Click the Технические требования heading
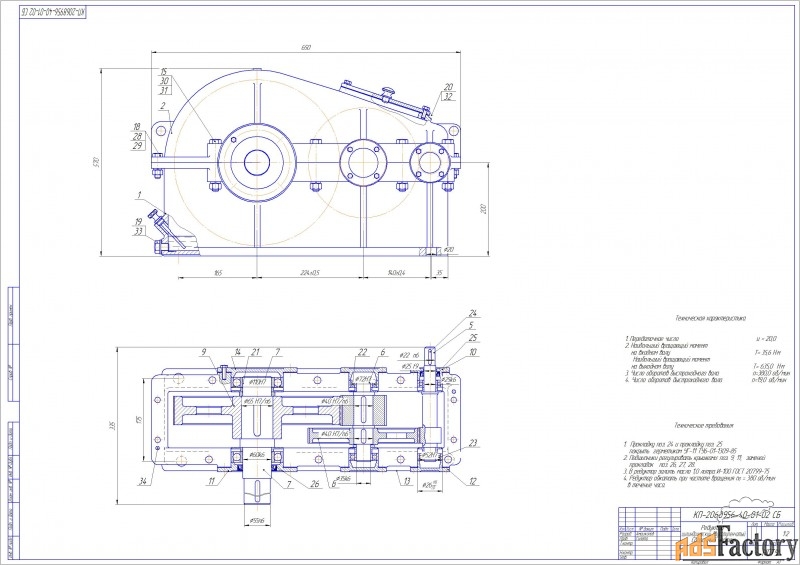The height and width of the screenshot is (565, 800). coord(704,425)
